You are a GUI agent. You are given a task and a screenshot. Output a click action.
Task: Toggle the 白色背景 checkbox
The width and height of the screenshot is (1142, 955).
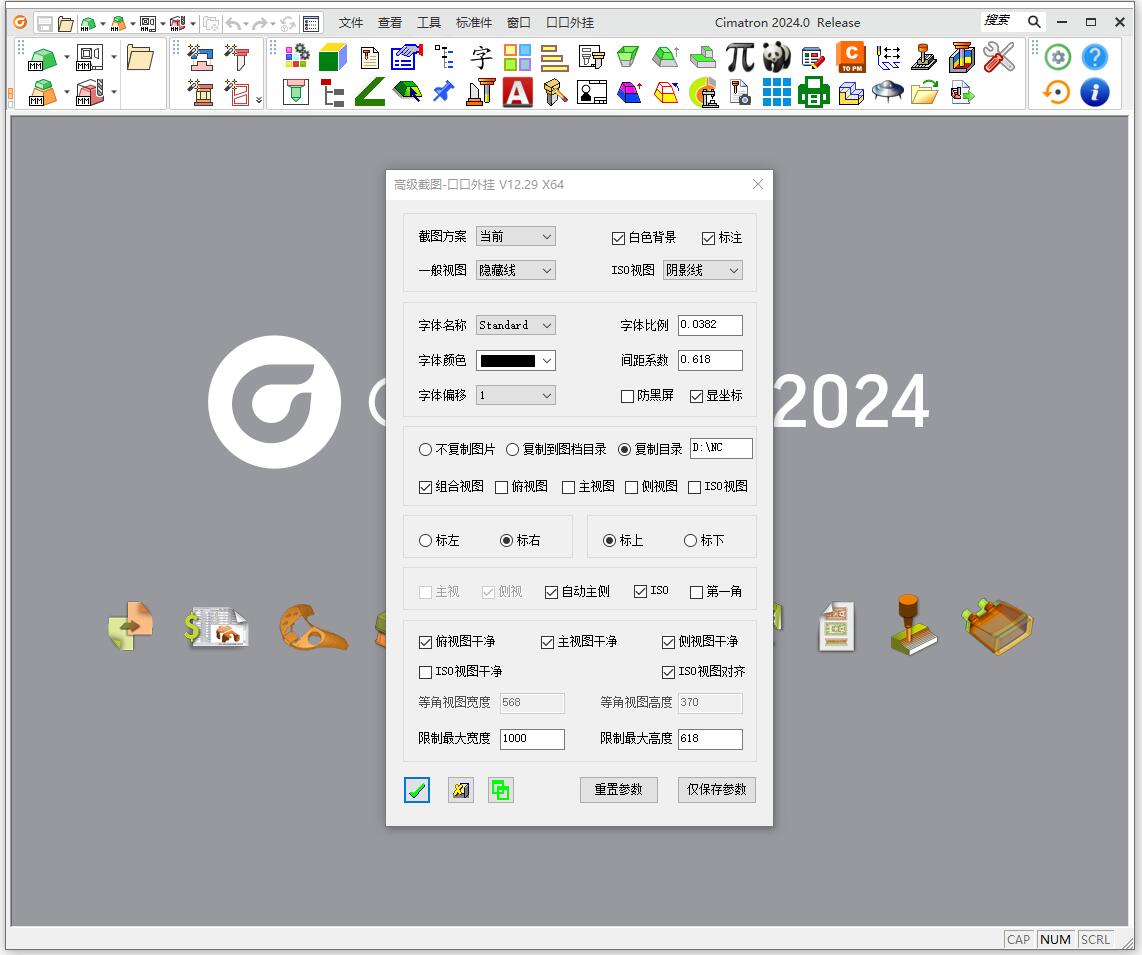click(619, 238)
